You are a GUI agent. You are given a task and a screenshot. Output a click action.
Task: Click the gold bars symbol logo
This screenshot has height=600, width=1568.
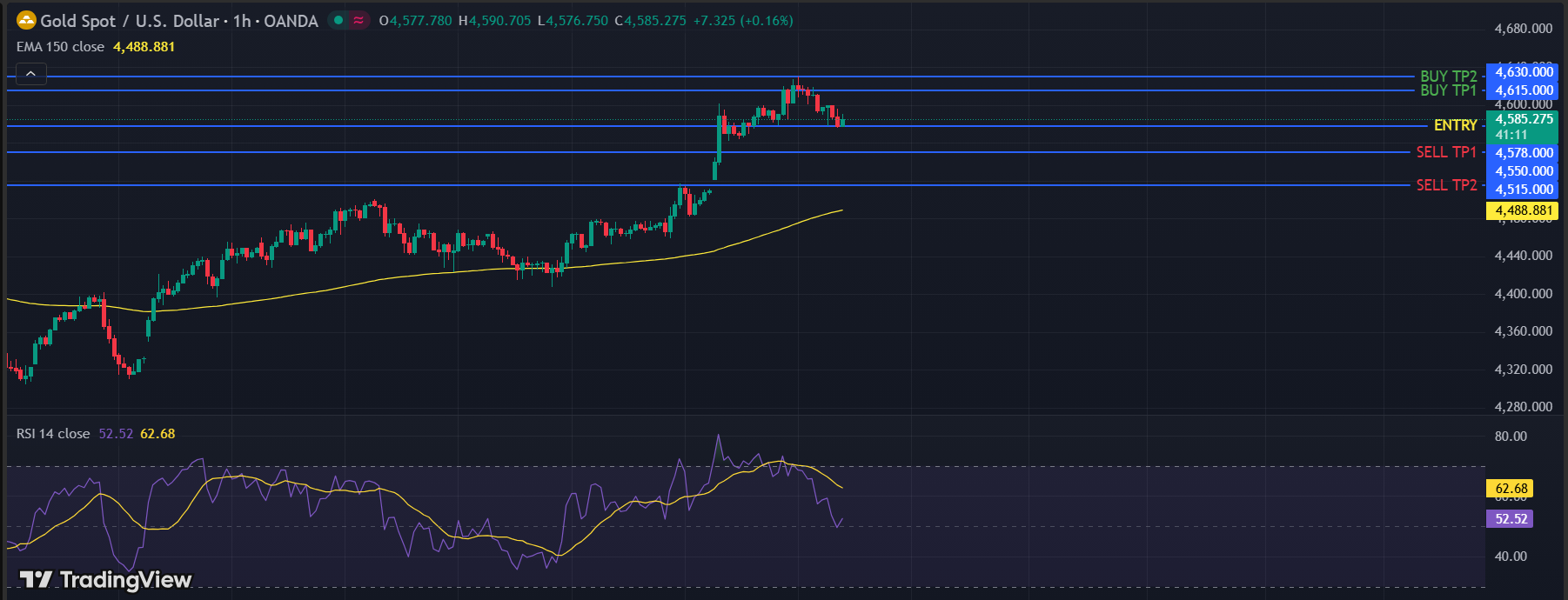[26, 20]
